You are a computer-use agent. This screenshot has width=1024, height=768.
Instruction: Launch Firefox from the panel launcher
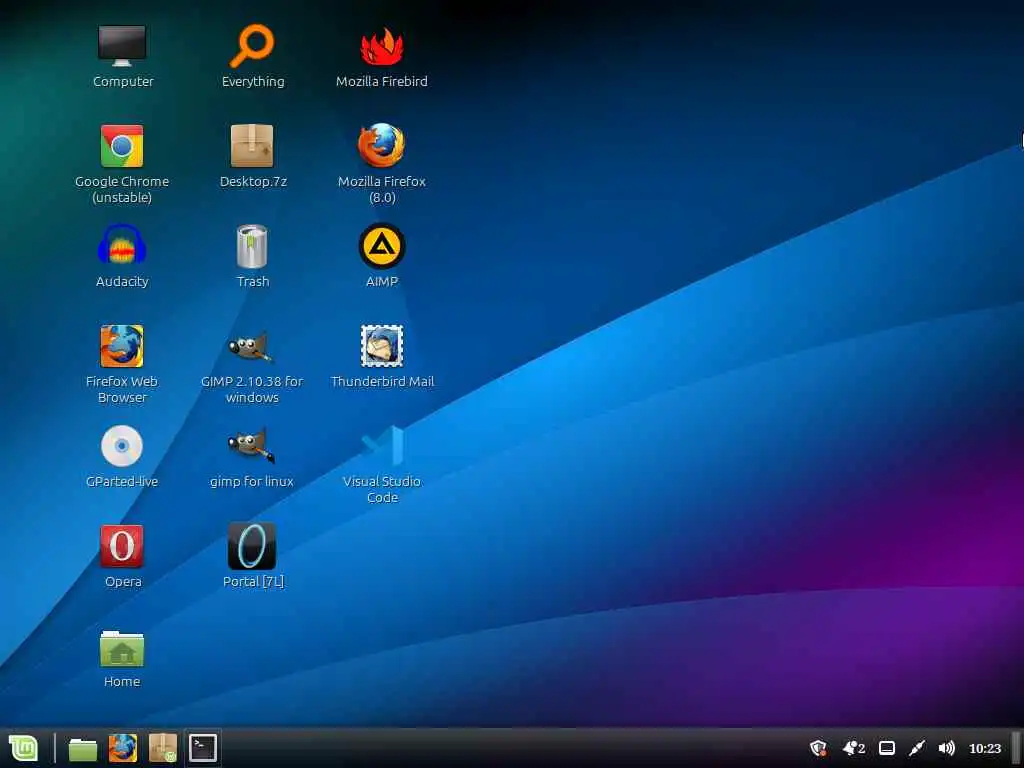tap(123, 748)
